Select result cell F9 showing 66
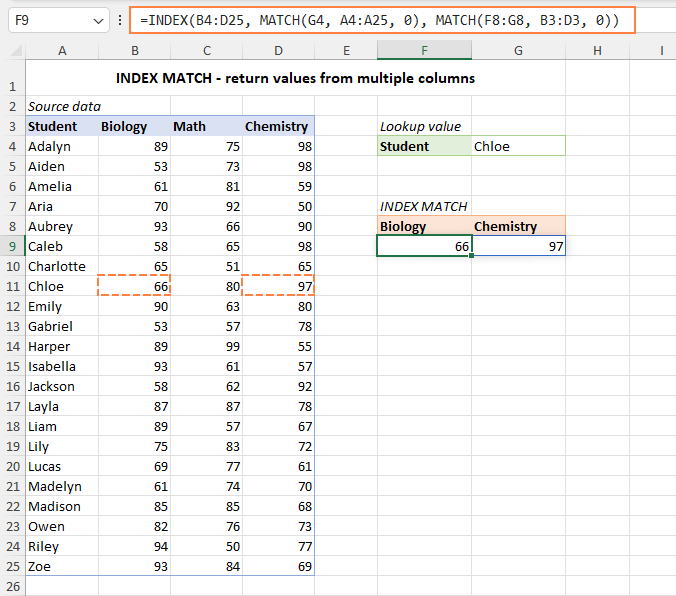The image size is (676, 596). point(424,246)
